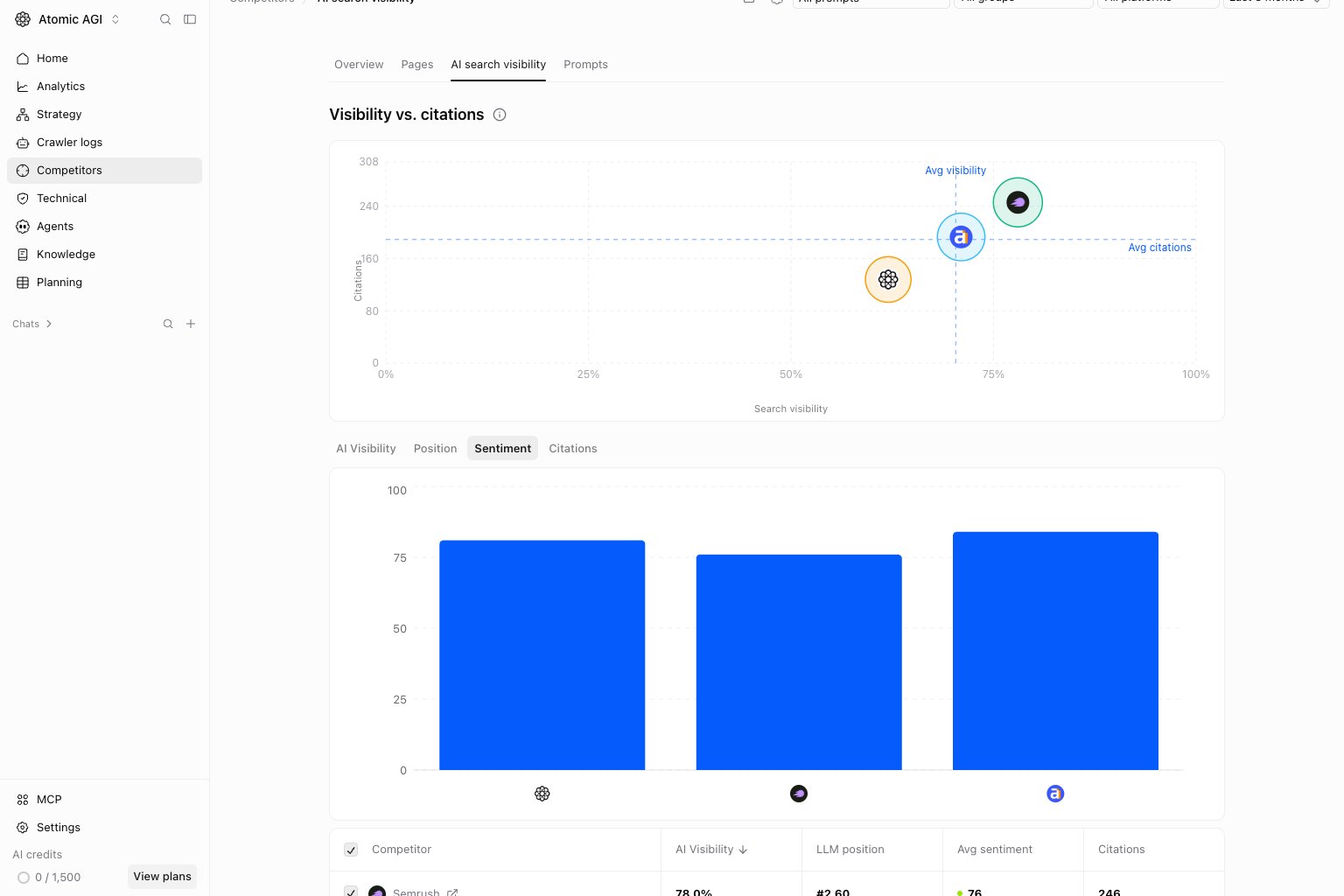Open the search icon beside Atomic AGI
Image resolution: width=1344 pixels, height=896 pixels.
coord(165,19)
